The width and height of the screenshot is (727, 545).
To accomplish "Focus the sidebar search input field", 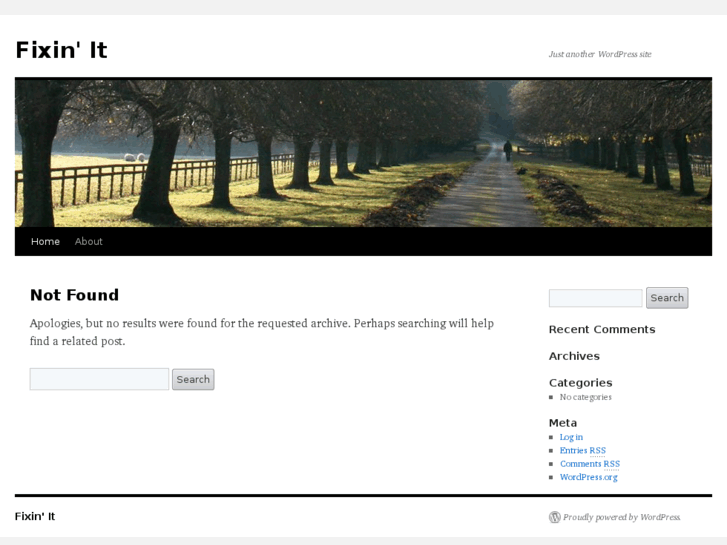I will [595, 298].
